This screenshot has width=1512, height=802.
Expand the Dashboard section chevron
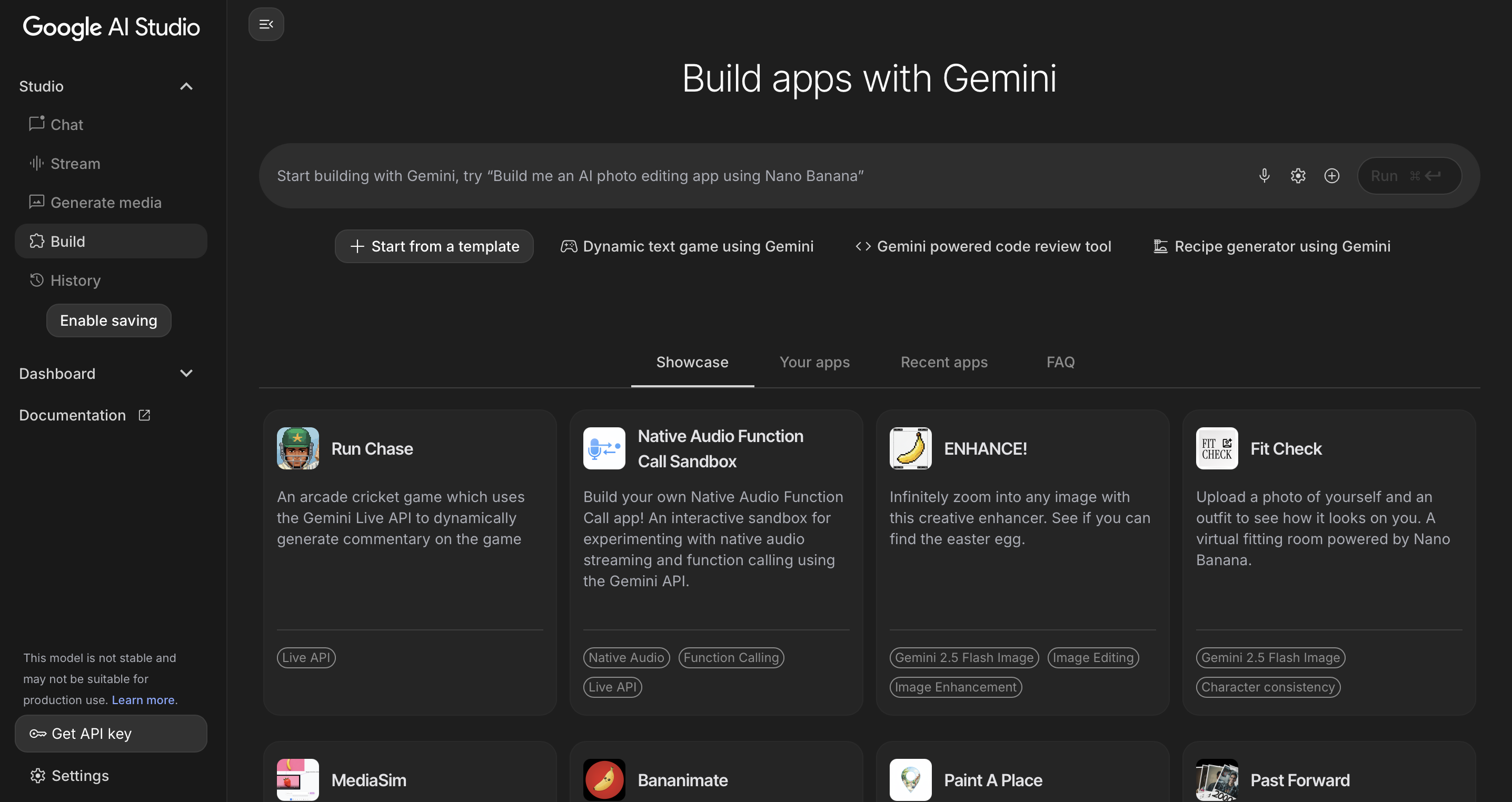pos(186,373)
